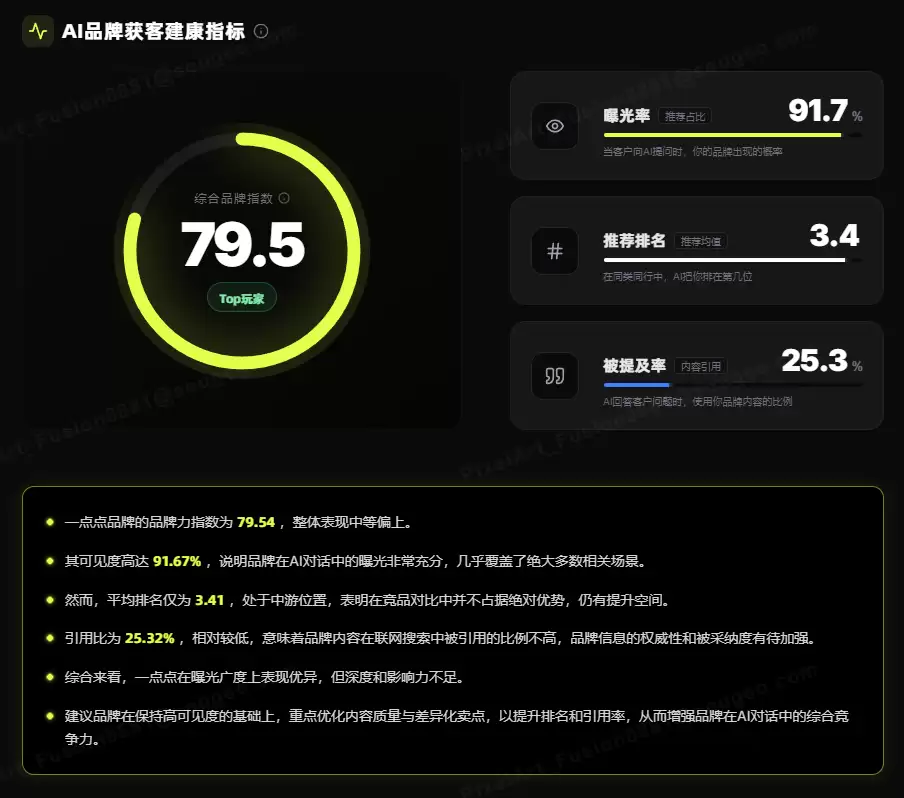This screenshot has width=904, height=798.
Task: Click the description AI回答客户问题时，使用你品牌内容的比例
Action: pyautogui.click(x=698, y=401)
